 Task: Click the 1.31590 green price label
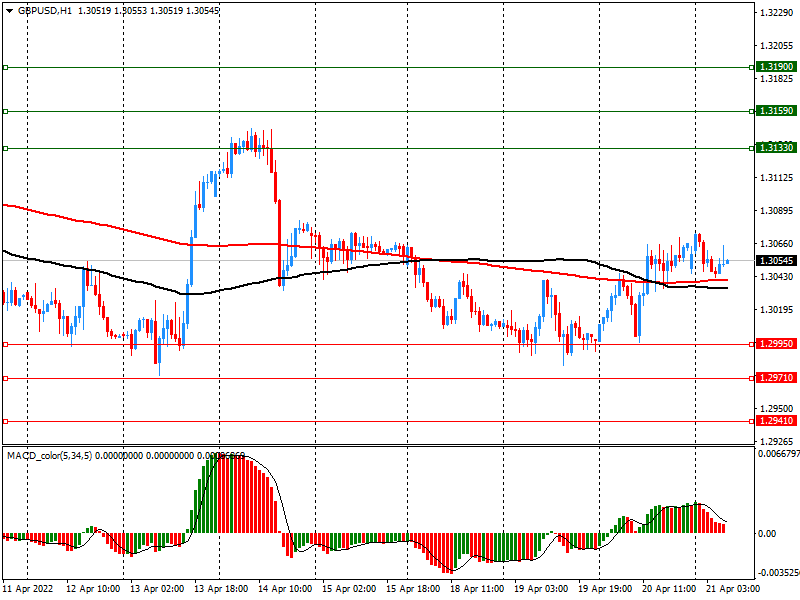[x=776, y=111]
